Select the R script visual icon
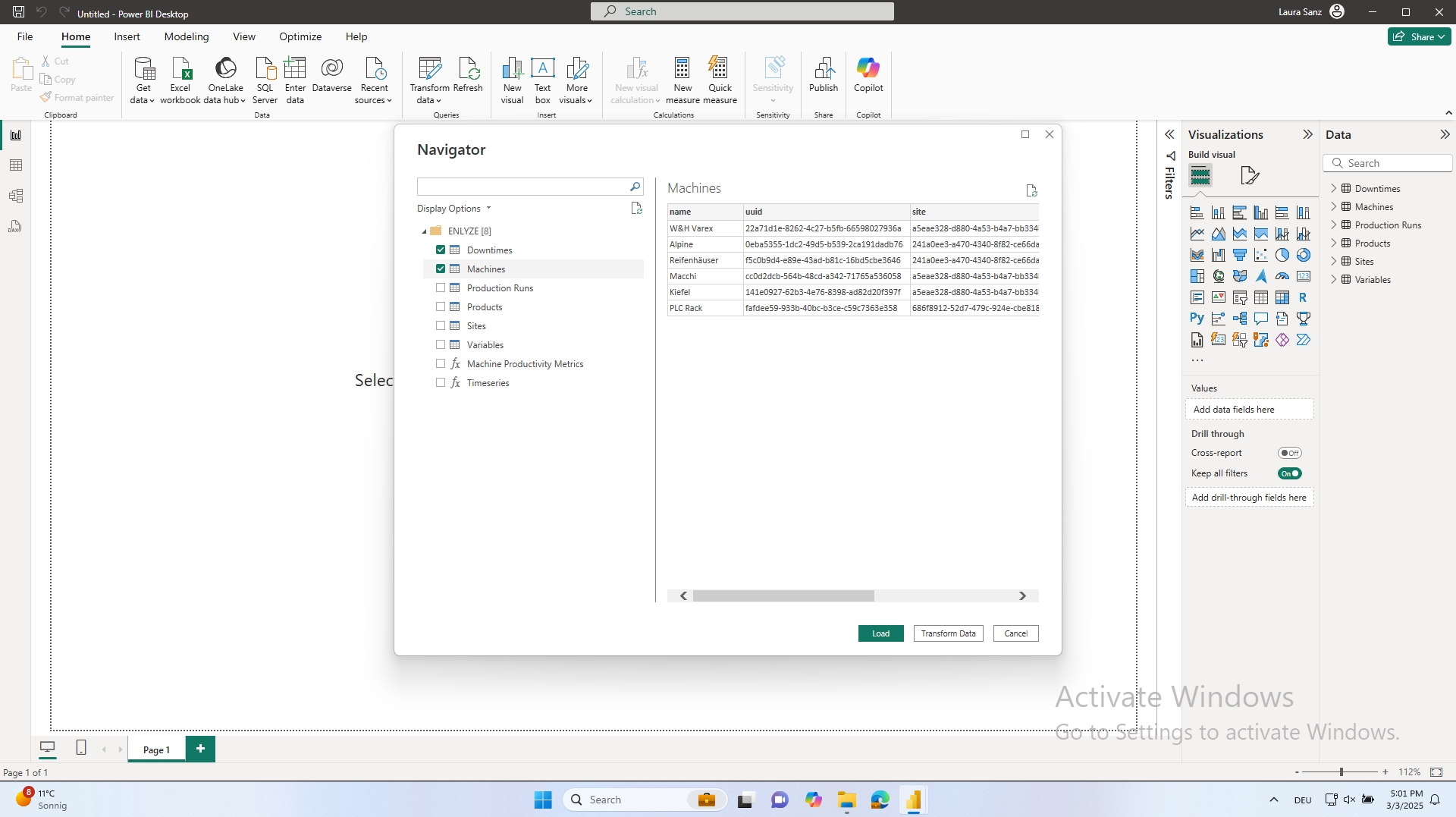This screenshot has width=1456, height=817. point(1303,297)
